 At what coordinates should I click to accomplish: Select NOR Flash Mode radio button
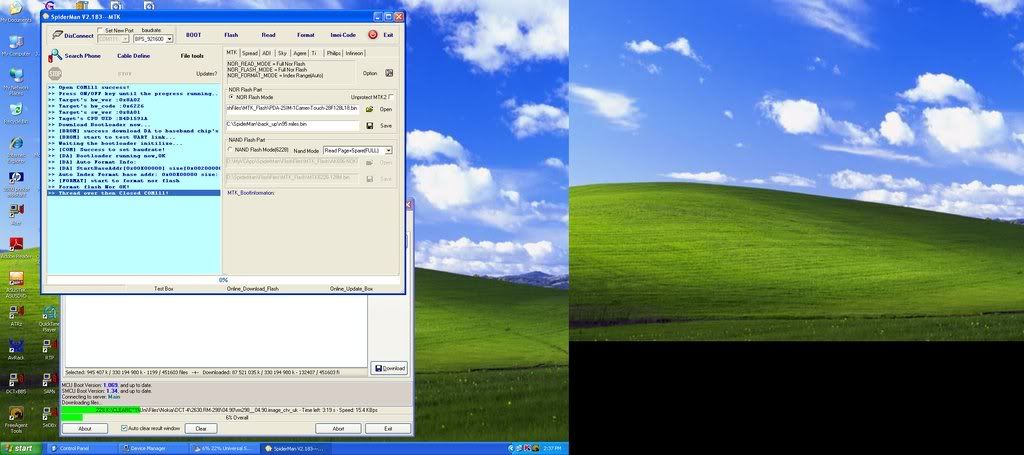pos(231,97)
